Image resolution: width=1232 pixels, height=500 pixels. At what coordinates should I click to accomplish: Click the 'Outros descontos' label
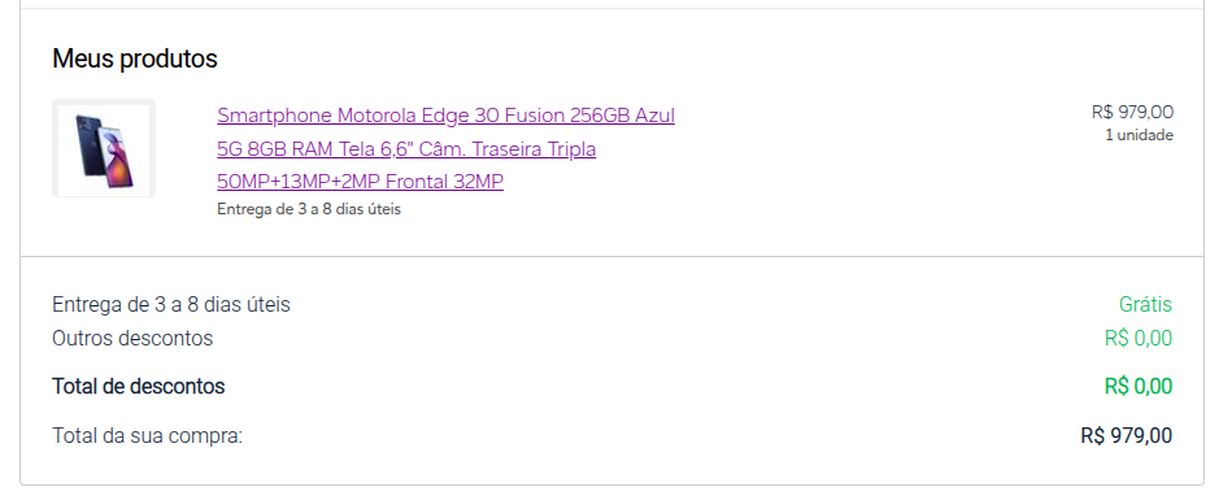[132, 338]
